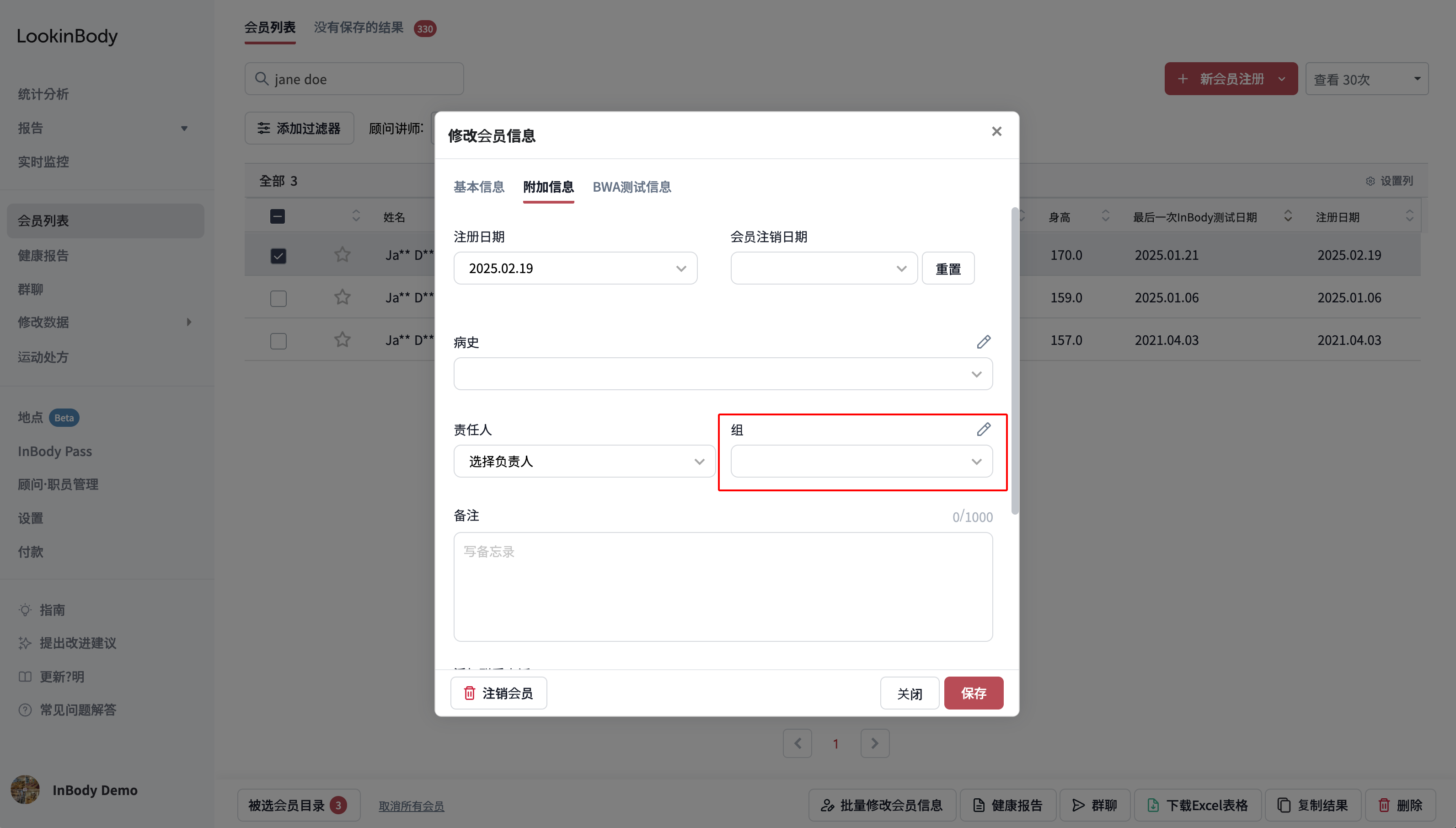
Task: Close the 修改会员信息 dialog with X
Action: pyautogui.click(x=996, y=131)
